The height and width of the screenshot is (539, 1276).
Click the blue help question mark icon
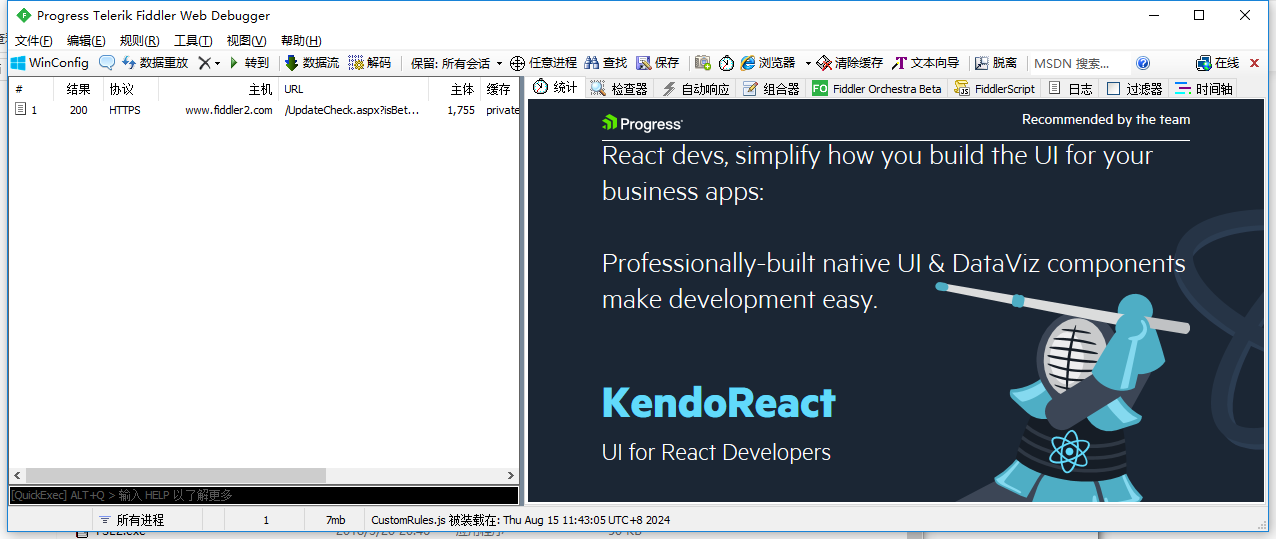click(x=1143, y=63)
